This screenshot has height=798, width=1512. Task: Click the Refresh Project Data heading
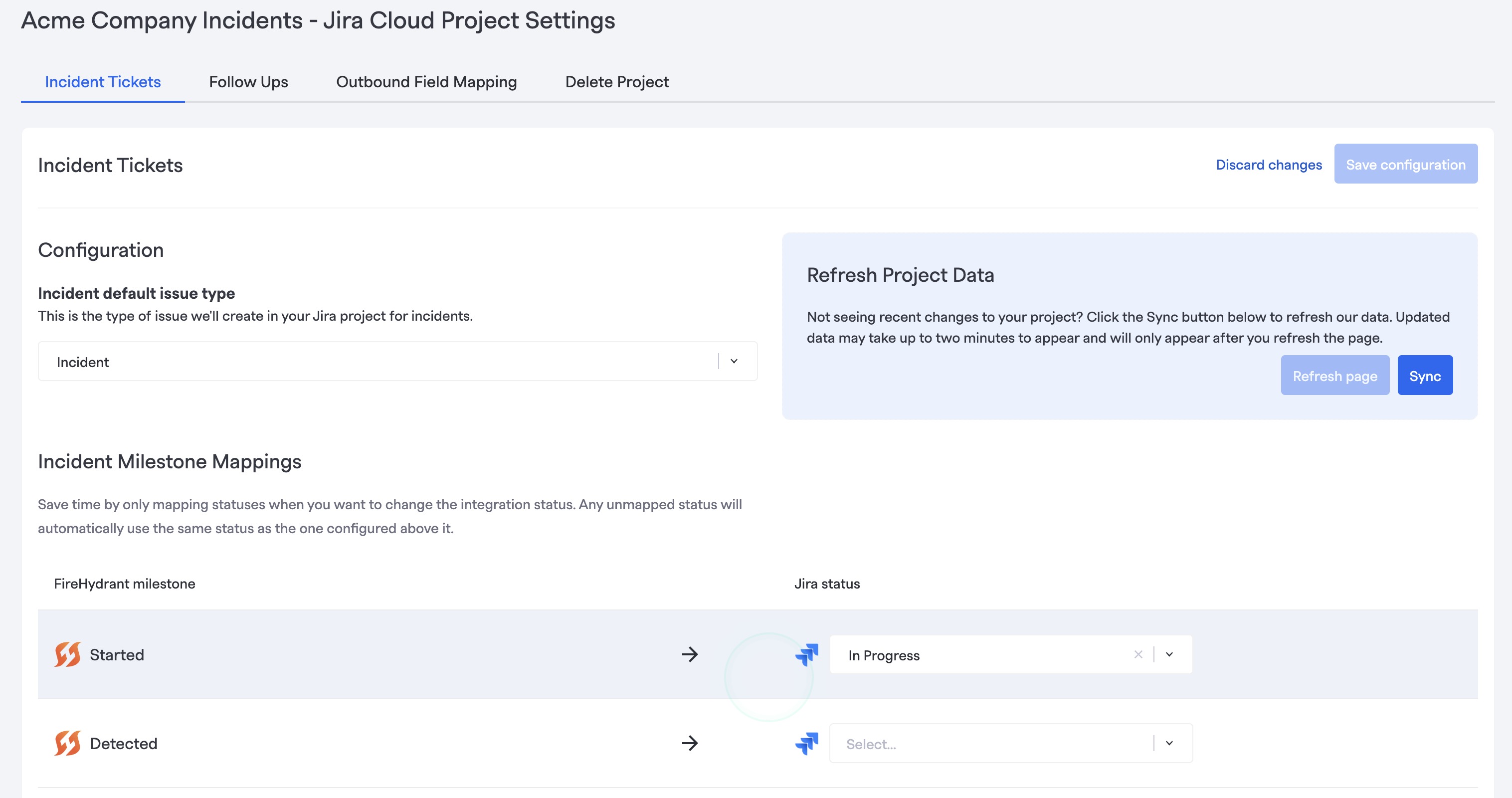[901, 274]
